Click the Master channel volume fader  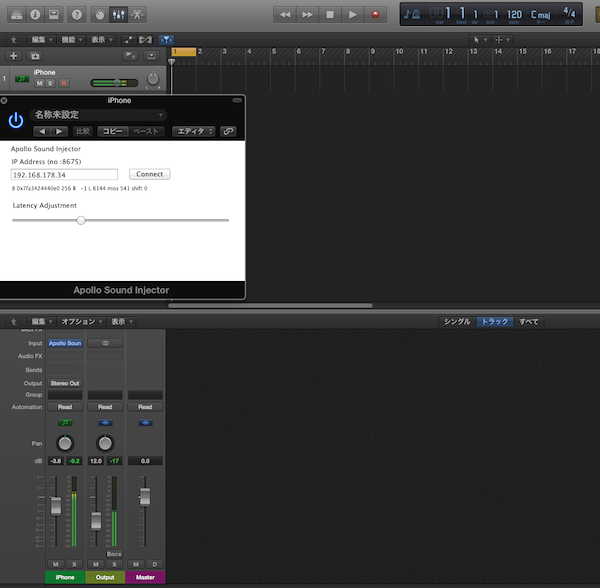tap(145, 497)
